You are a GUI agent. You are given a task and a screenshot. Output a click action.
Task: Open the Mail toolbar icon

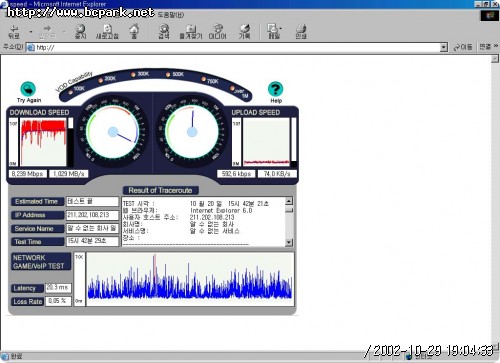pos(273,32)
